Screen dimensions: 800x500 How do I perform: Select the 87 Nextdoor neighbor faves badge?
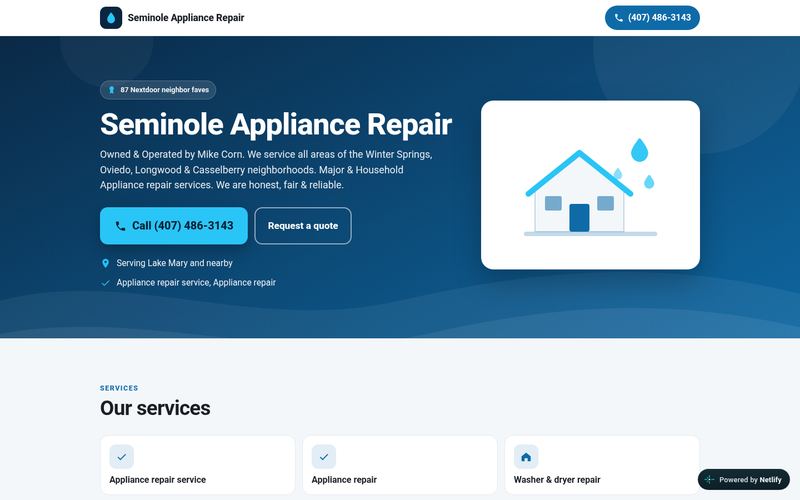158,90
